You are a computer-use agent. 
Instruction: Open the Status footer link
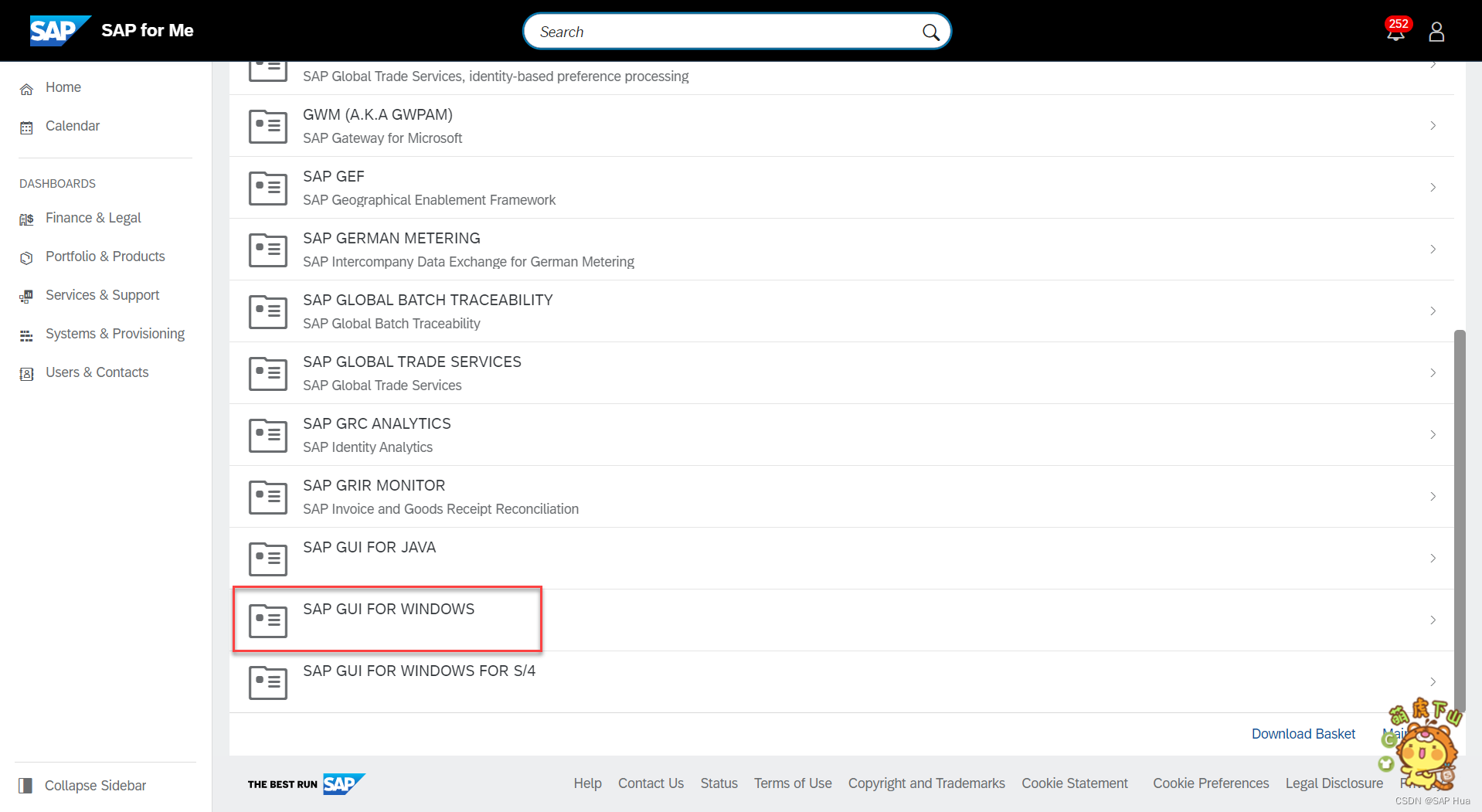tap(719, 783)
